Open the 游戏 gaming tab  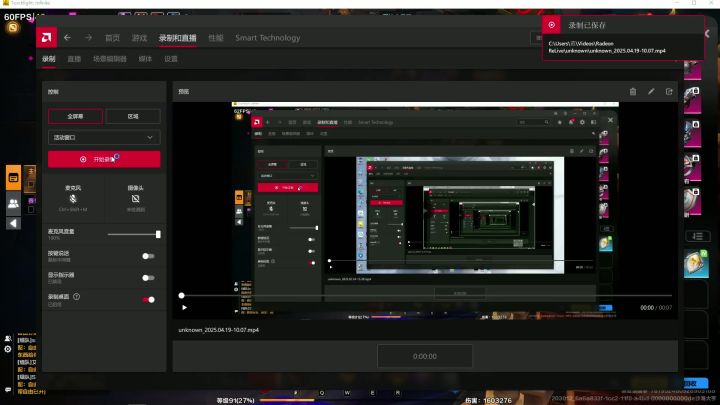coord(139,38)
